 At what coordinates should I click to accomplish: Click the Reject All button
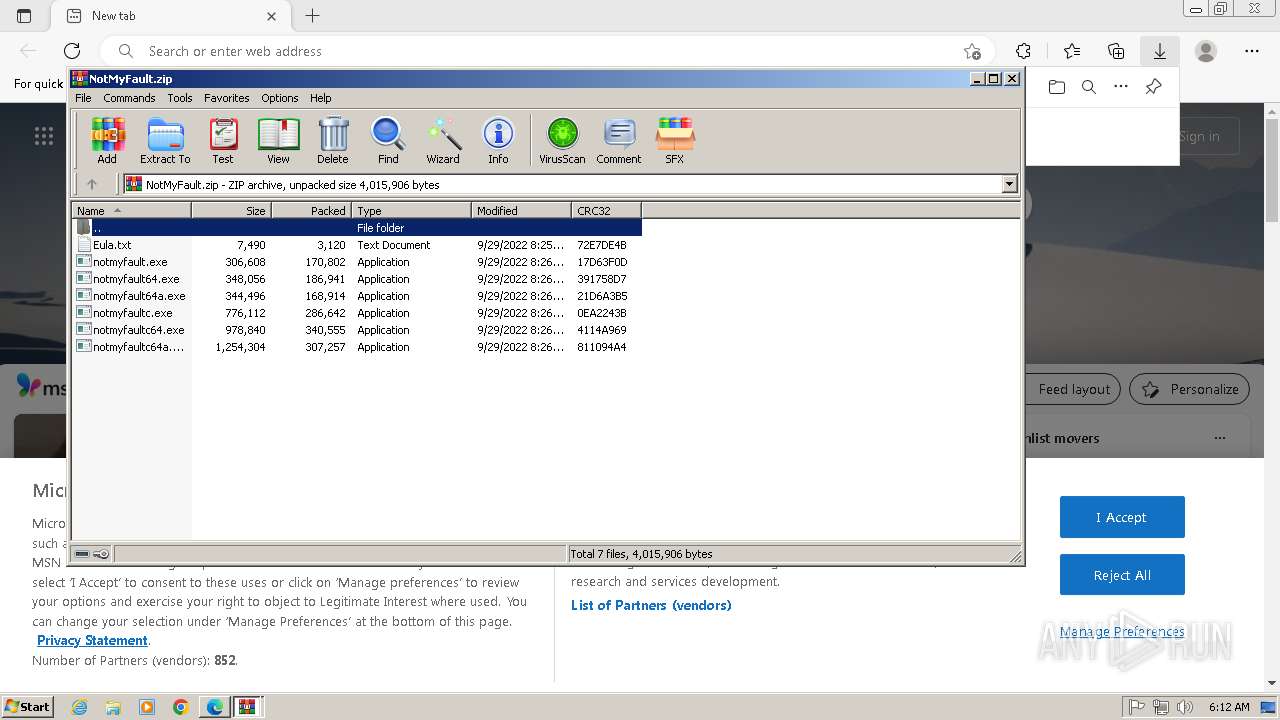(x=1122, y=575)
